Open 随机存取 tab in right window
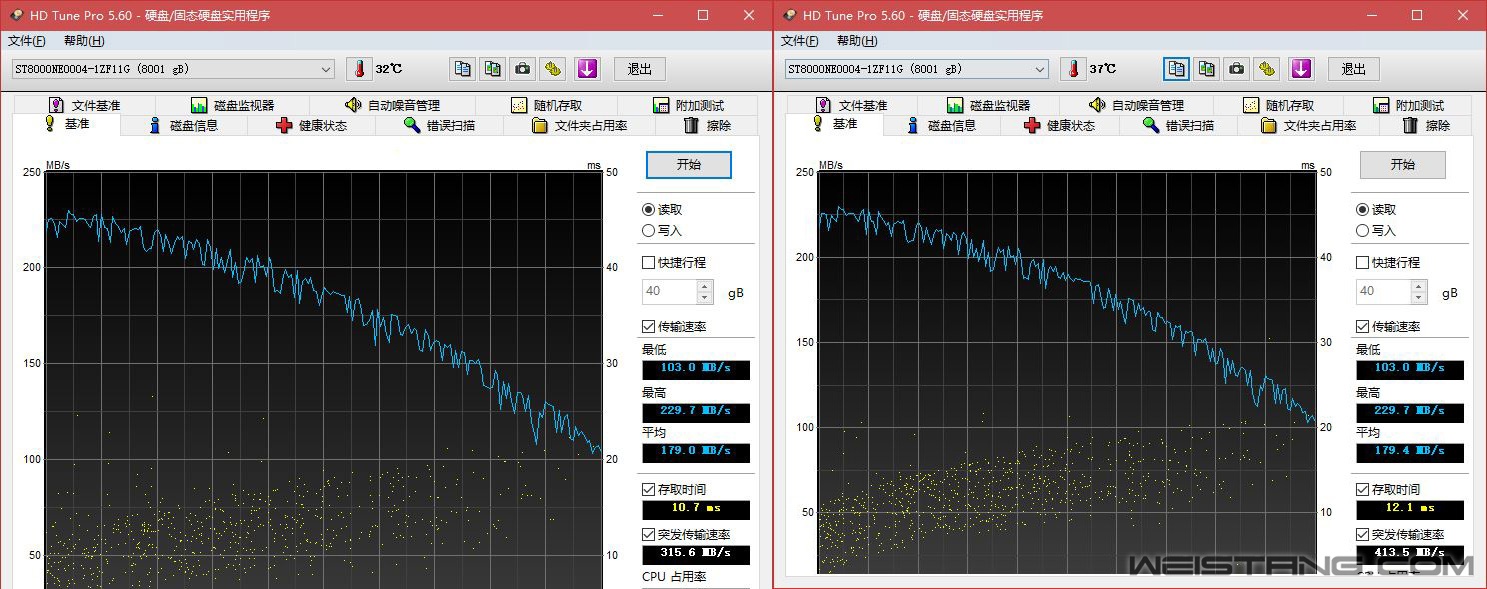The image size is (1487, 589). coord(1278,105)
